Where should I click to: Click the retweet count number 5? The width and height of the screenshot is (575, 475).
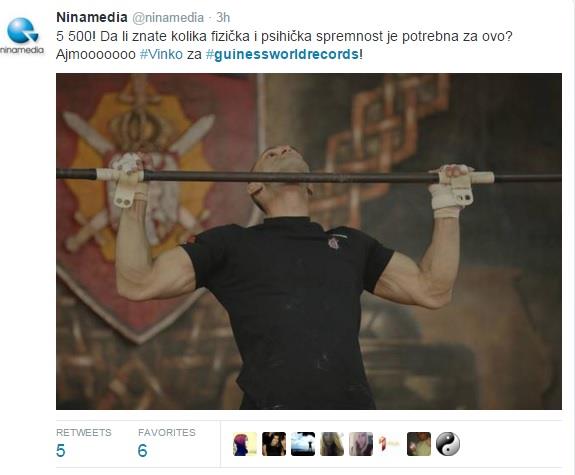click(61, 451)
